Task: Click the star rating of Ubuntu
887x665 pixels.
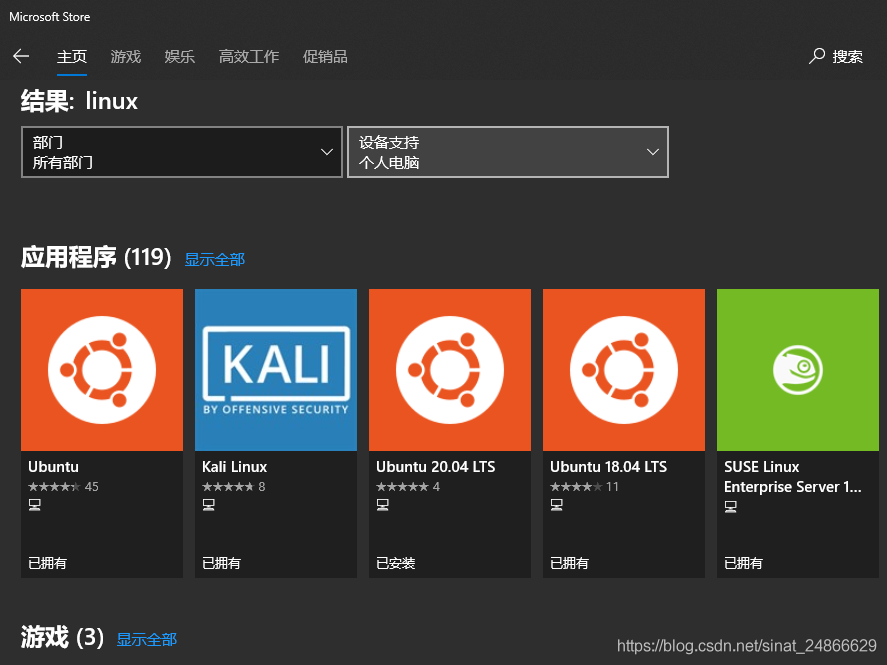Action: 54,486
